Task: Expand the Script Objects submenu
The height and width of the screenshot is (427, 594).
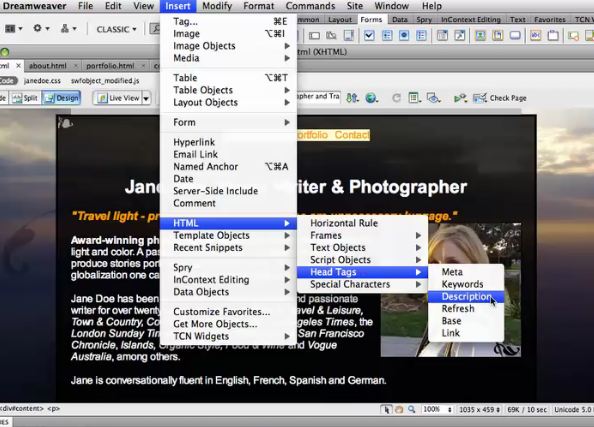Action: (363, 260)
